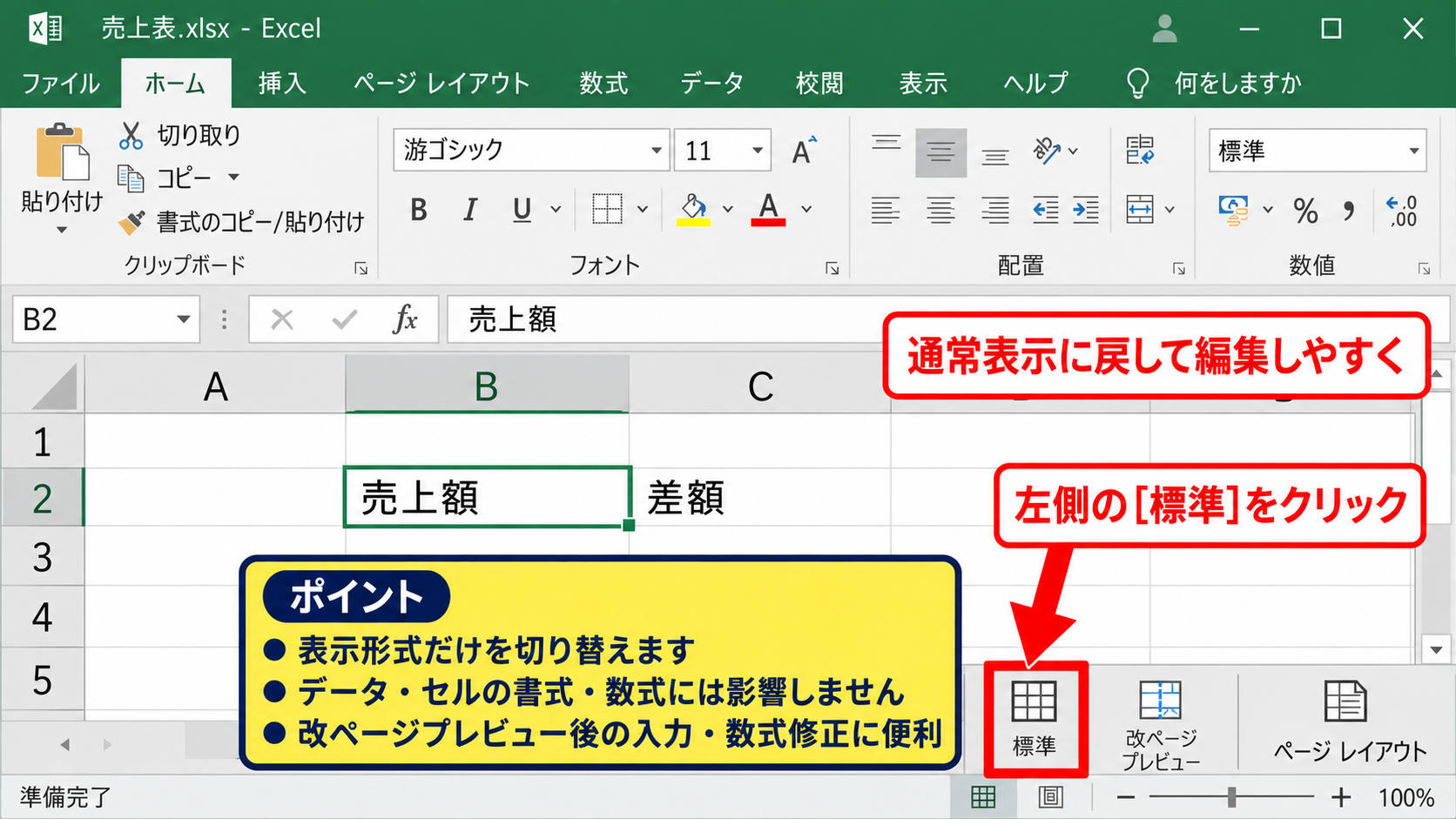The image size is (1456, 819).
Task: Click the Cut (切り取り) scissors icon
Action: [x=131, y=135]
